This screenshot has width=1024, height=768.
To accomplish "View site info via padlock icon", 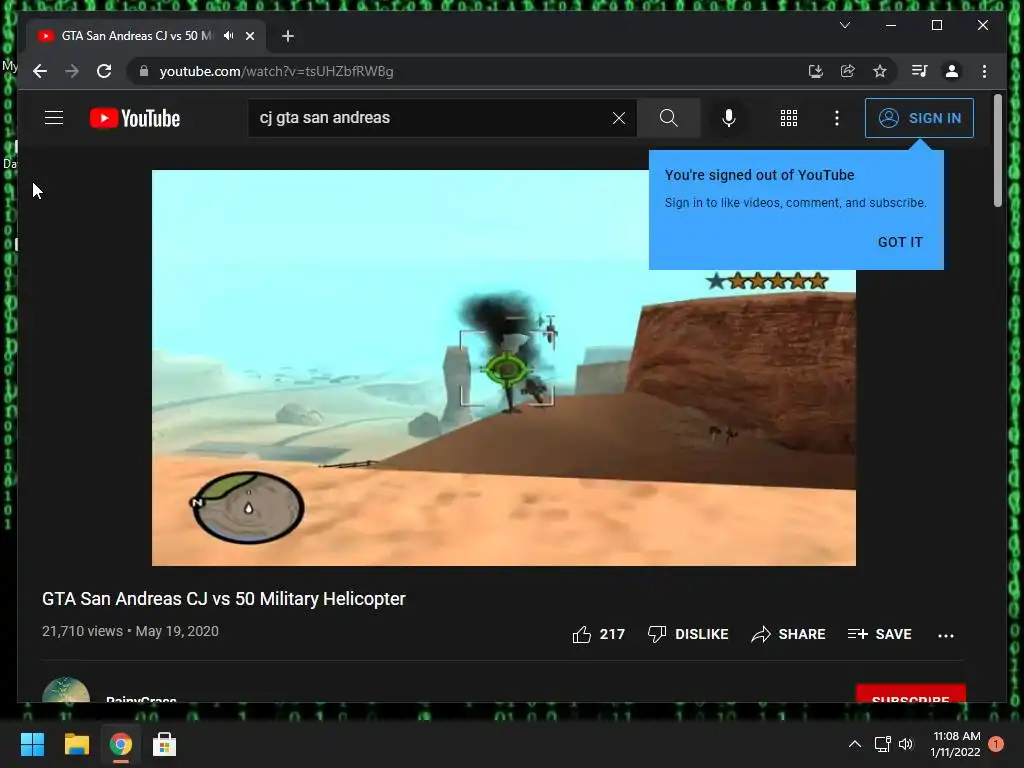I will click(144, 71).
